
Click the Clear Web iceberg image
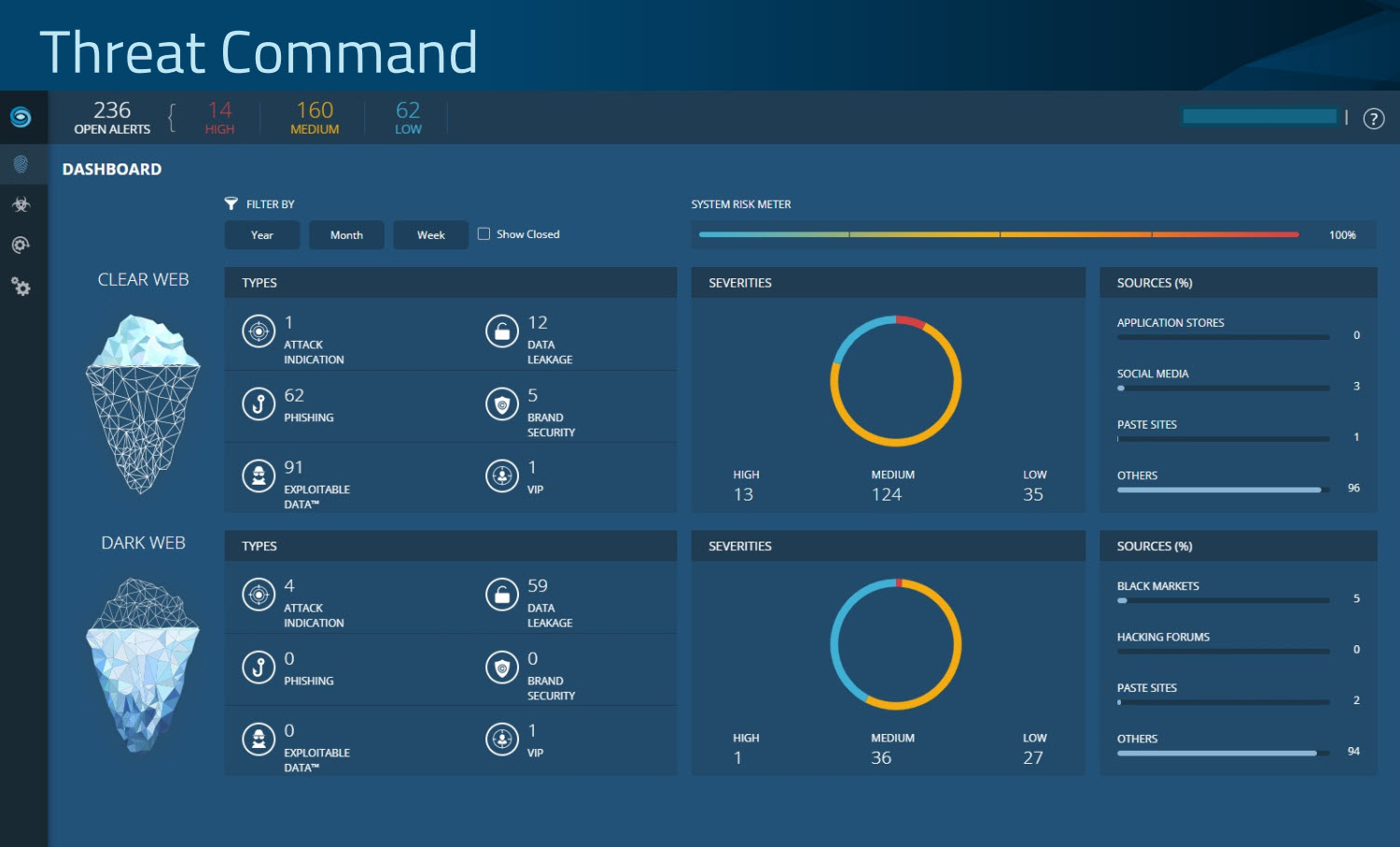coord(143,403)
